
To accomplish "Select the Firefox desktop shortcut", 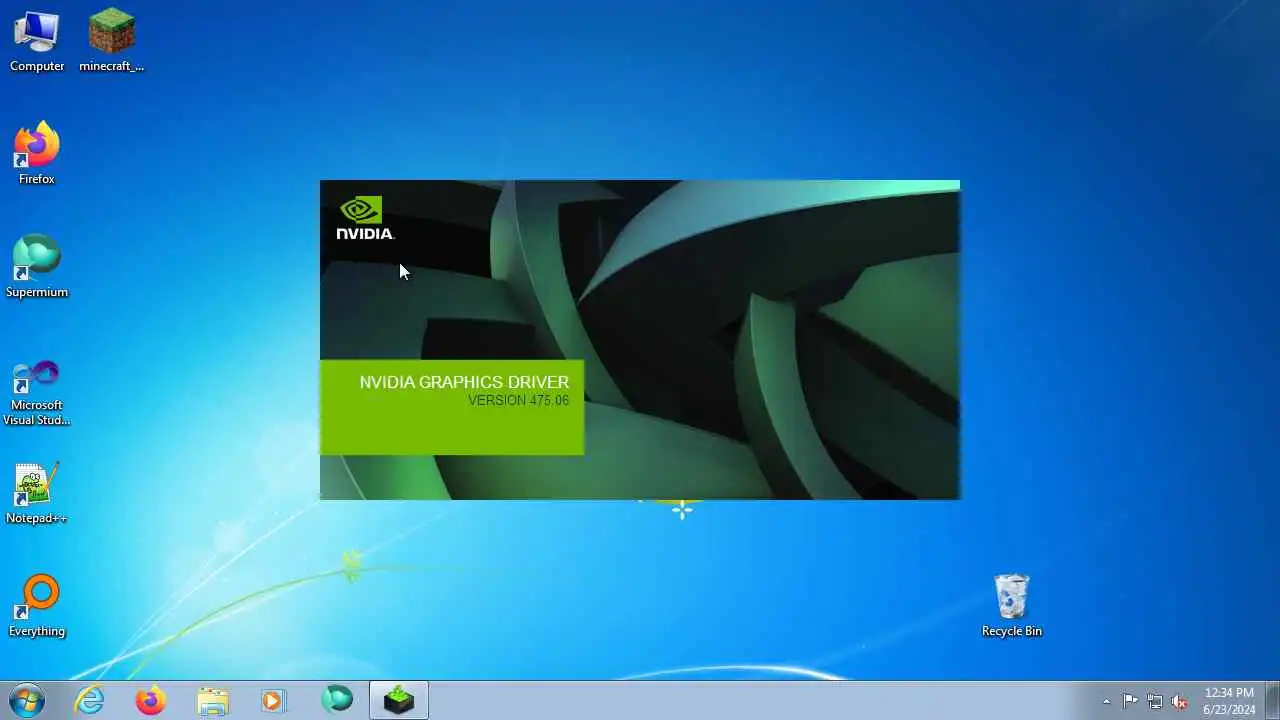I will point(37,154).
